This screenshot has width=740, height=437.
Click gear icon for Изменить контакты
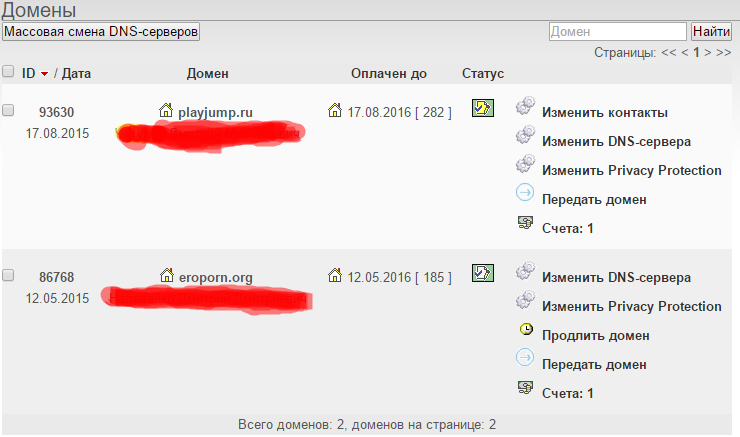click(x=525, y=106)
